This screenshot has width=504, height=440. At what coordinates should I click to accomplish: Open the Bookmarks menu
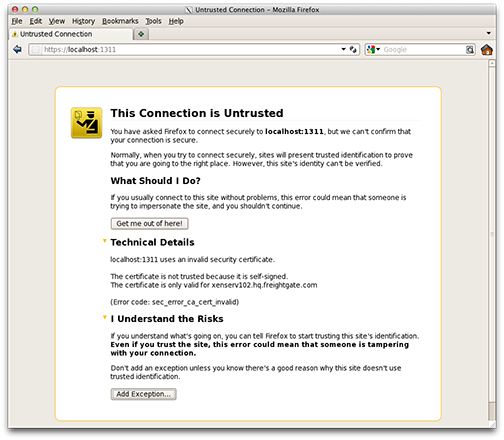pos(120,21)
